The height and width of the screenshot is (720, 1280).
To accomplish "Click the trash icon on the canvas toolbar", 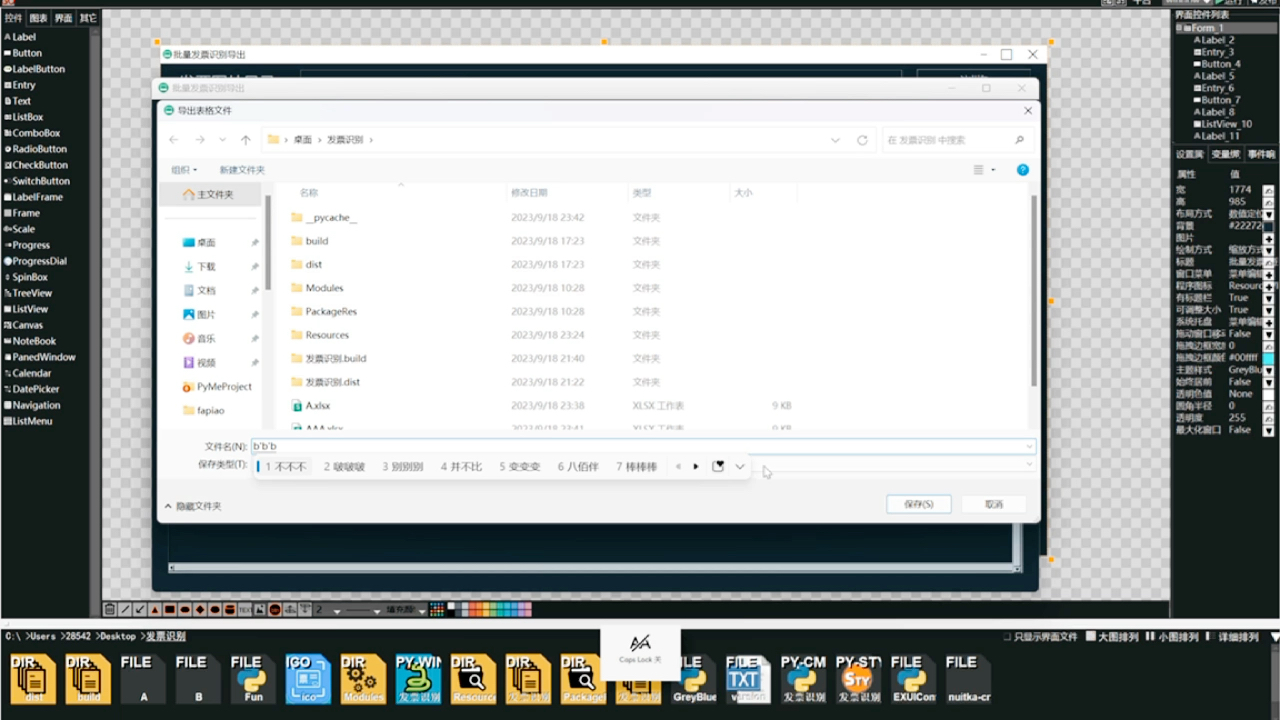I will tap(109, 609).
